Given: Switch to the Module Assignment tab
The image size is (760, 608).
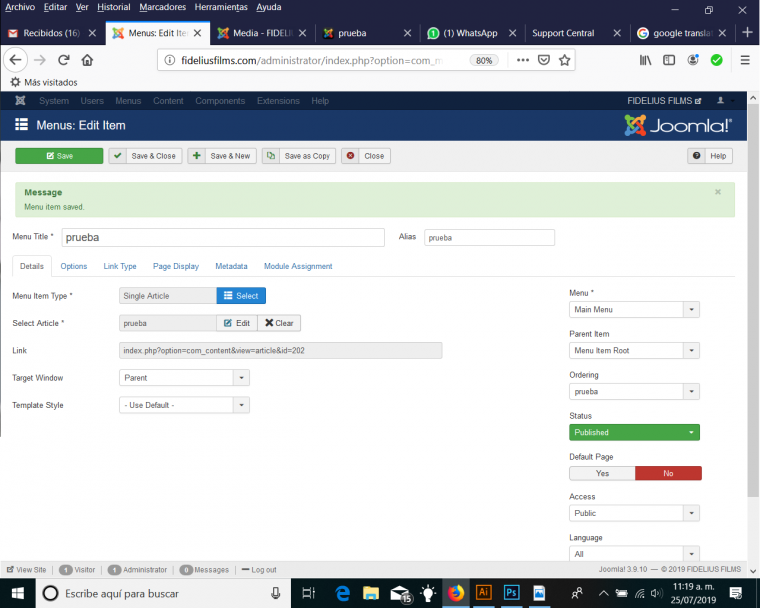Looking at the screenshot, I should 298,266.
